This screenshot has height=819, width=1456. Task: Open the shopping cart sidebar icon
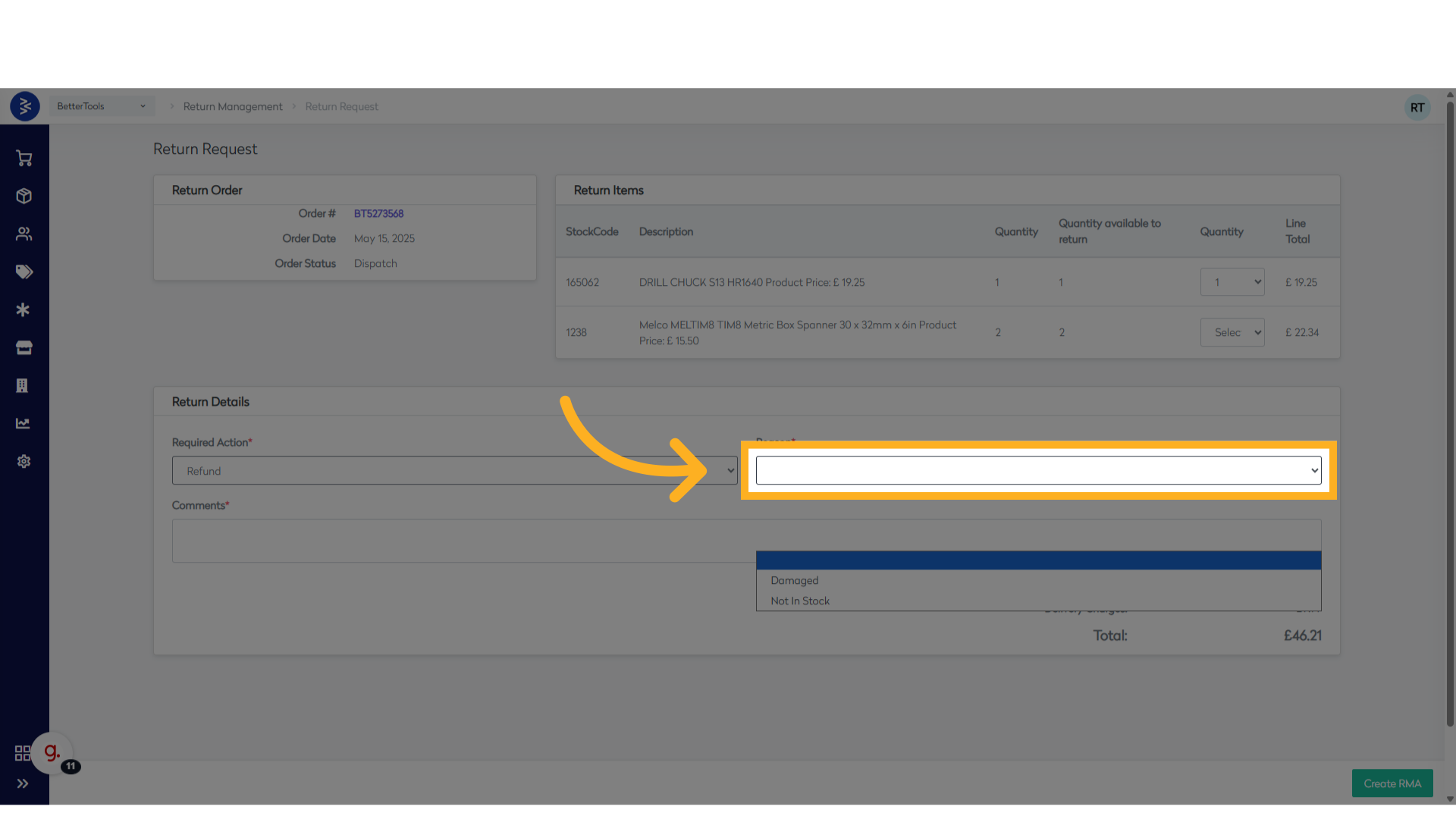point(24,158)
